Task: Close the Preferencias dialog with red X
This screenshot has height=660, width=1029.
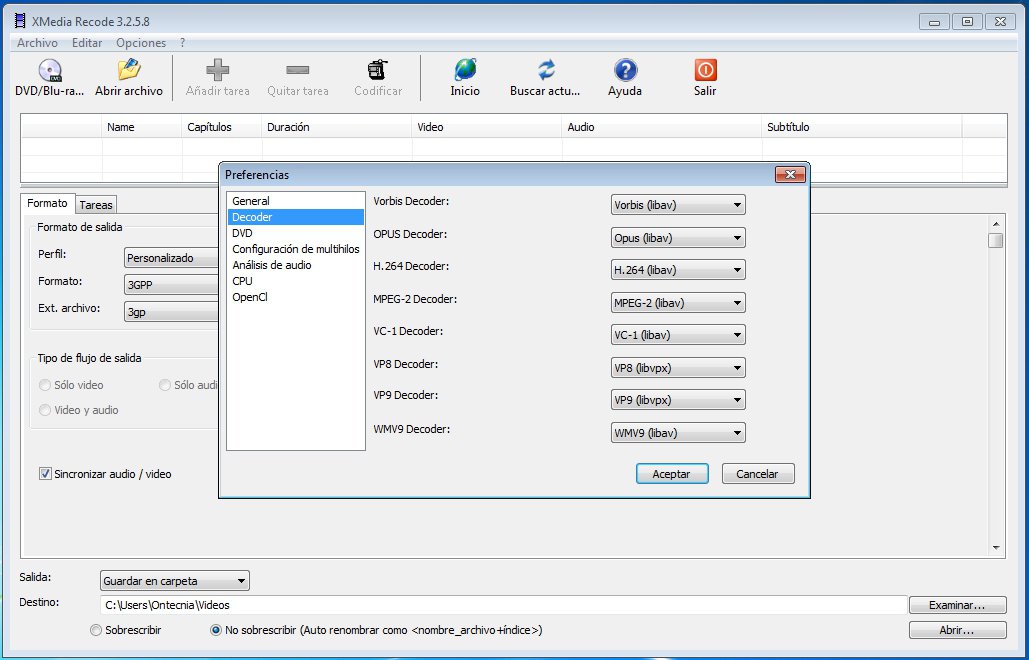Action: coord(790,175)
